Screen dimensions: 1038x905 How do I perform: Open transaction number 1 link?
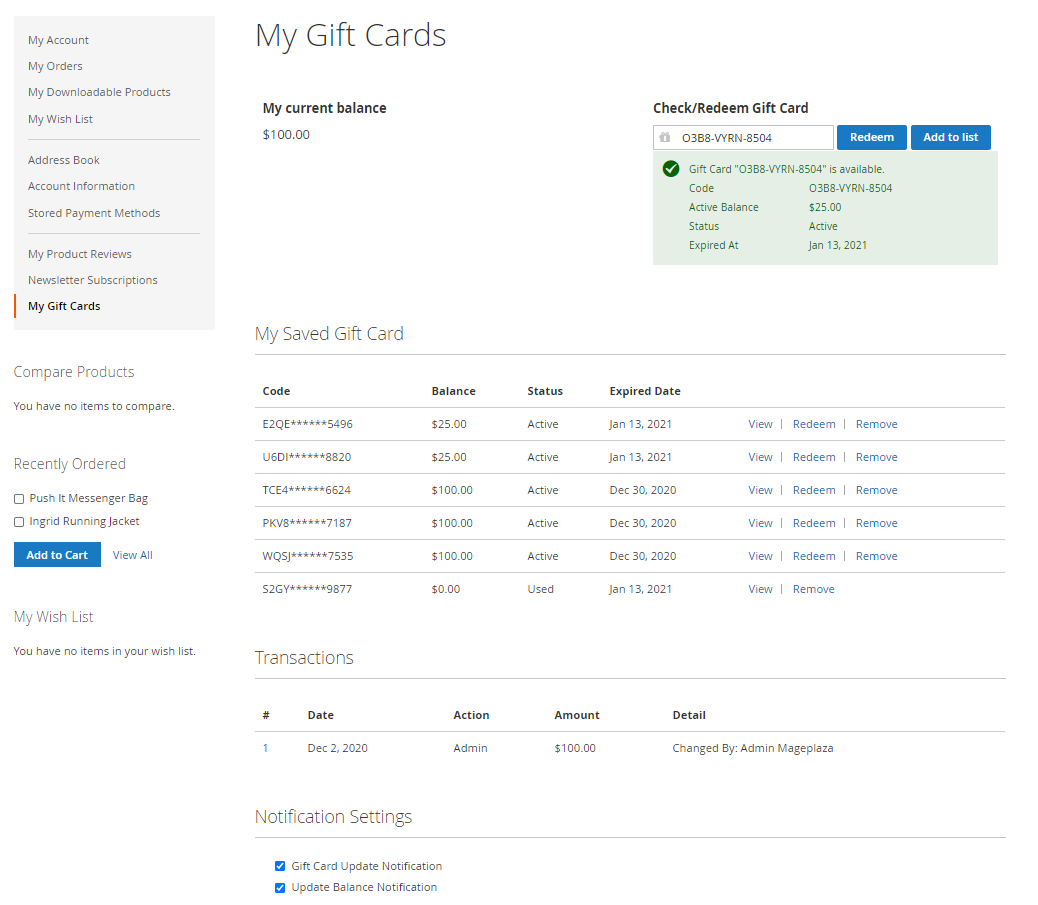click(266, 748)
